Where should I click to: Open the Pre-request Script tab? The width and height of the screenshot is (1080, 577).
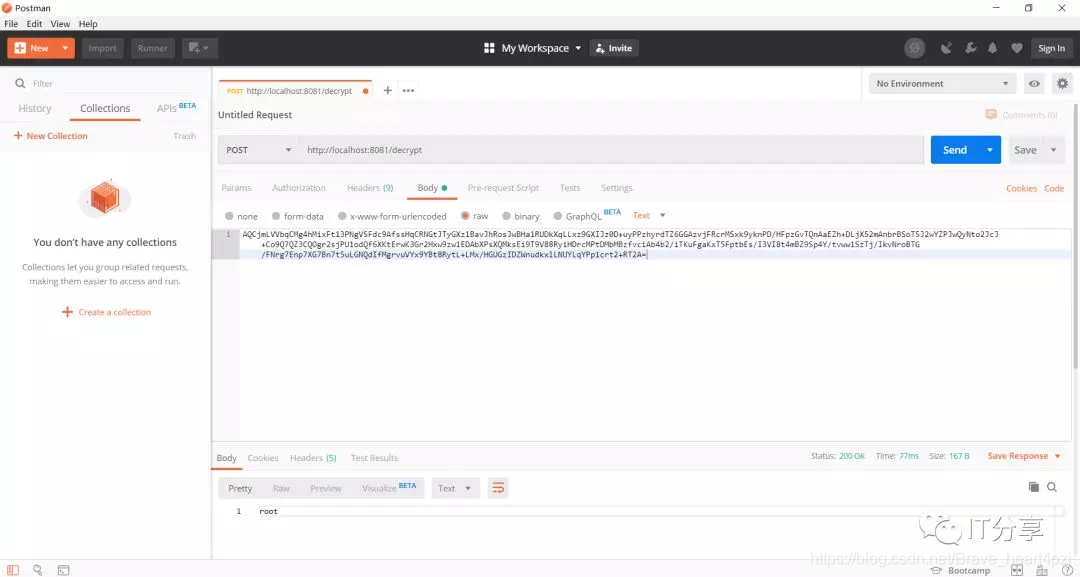pyautogui.click(x=503, y=188)
